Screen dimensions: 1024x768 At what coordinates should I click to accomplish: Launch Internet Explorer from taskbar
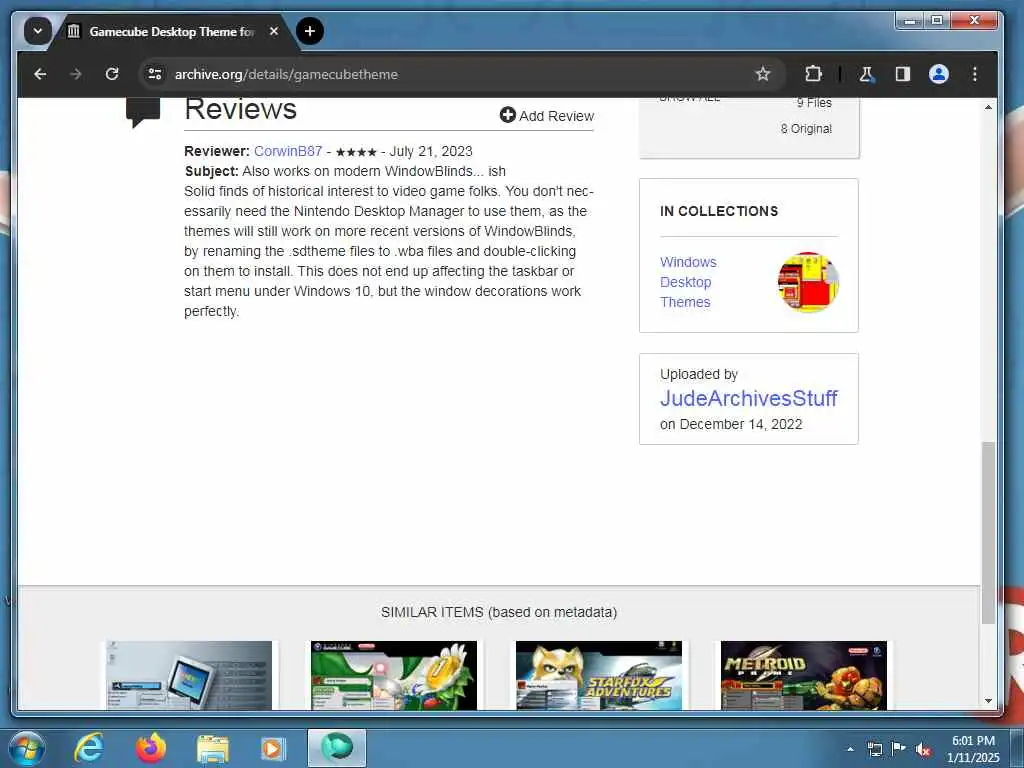tap(88, 748)
